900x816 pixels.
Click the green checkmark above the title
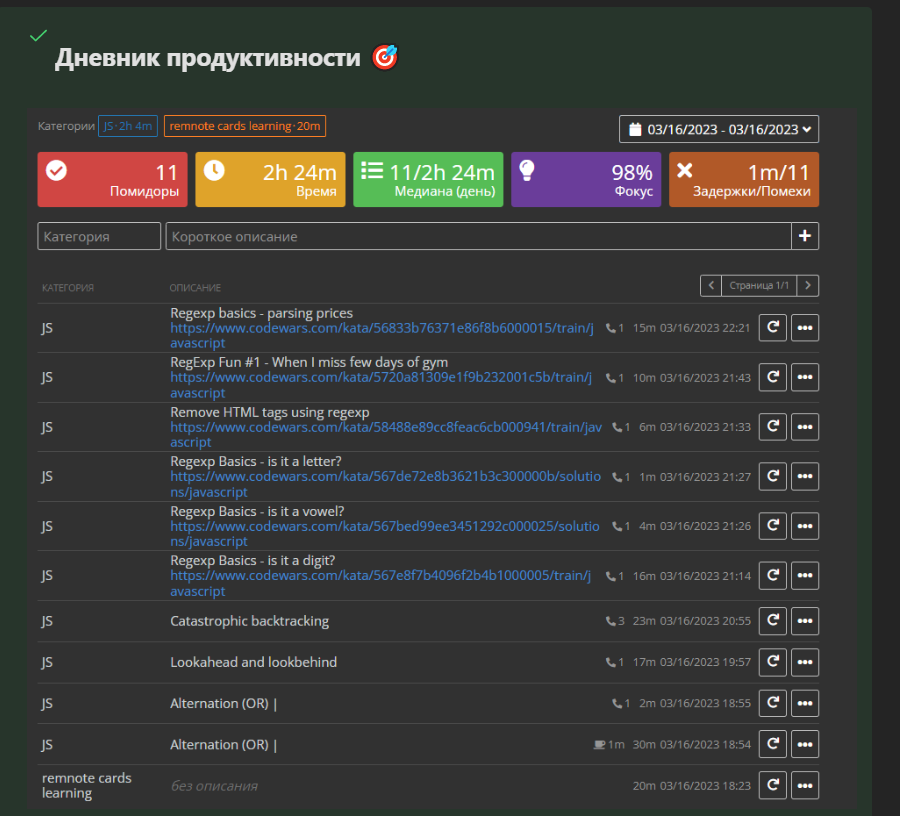tap(38, 36)
